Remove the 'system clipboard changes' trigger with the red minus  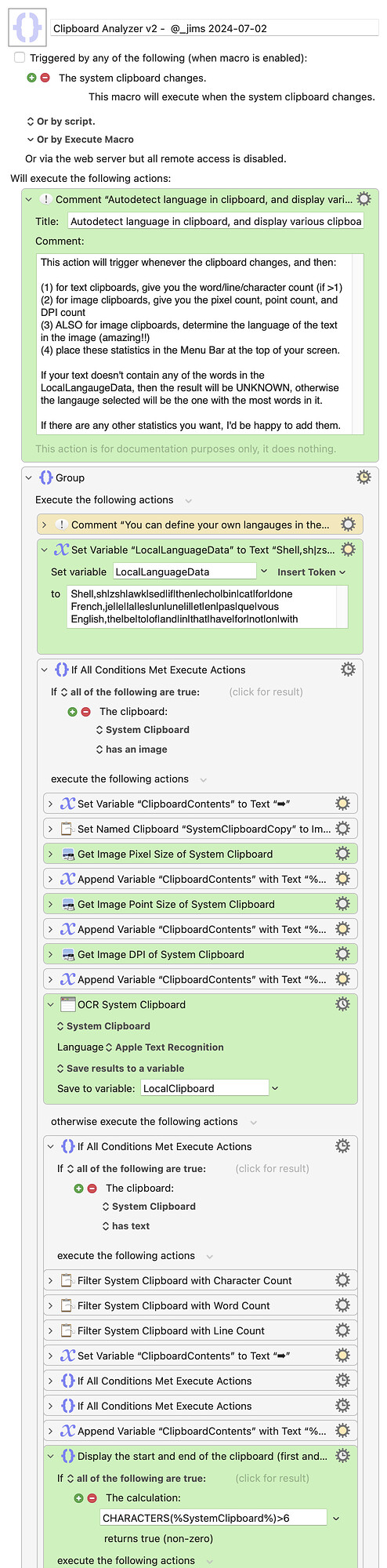coord(45,78)
